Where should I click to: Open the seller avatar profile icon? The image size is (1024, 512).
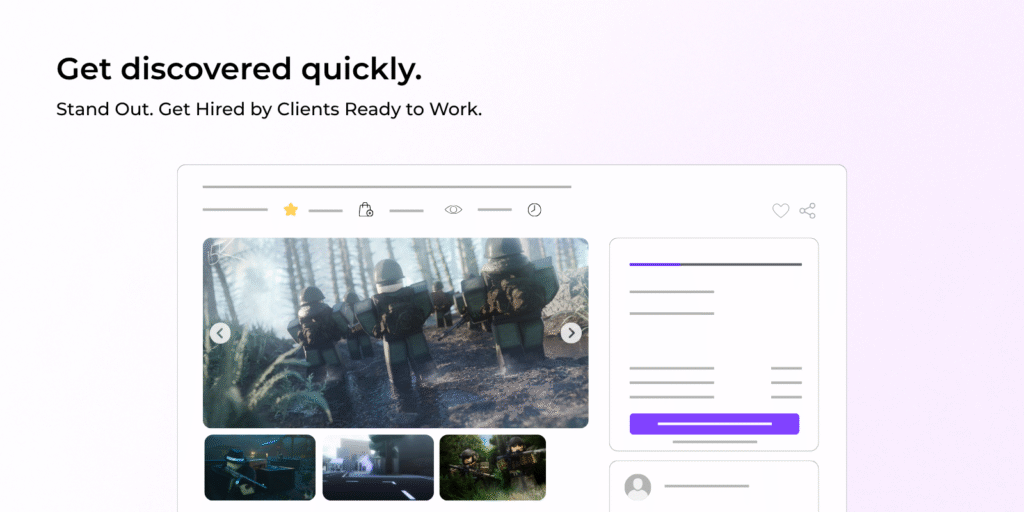(x=637, y=487)
